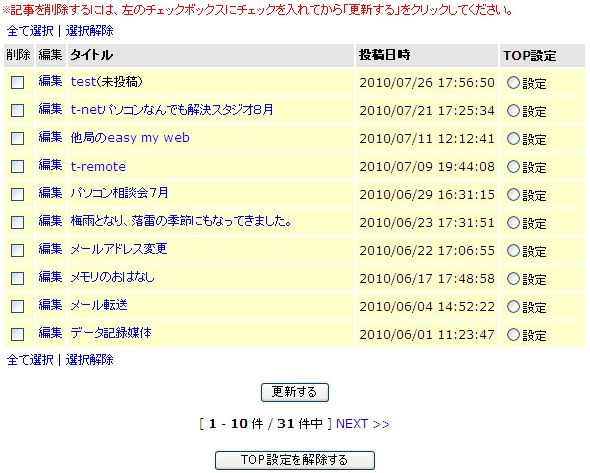Click the date 2010/06/01 11:23:47
This screenshot has width=590, height=473.
tap(427, 335)
